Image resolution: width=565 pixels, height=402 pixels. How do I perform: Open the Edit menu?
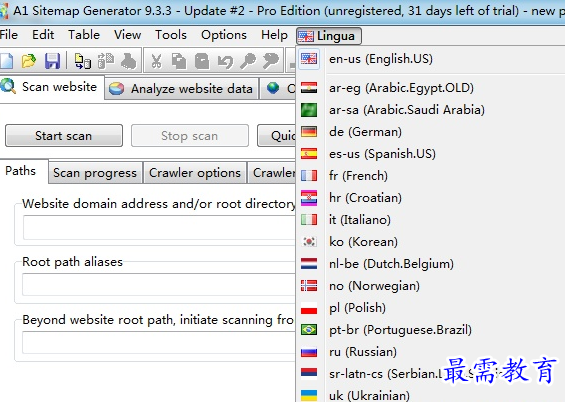[x=43, y=35]
